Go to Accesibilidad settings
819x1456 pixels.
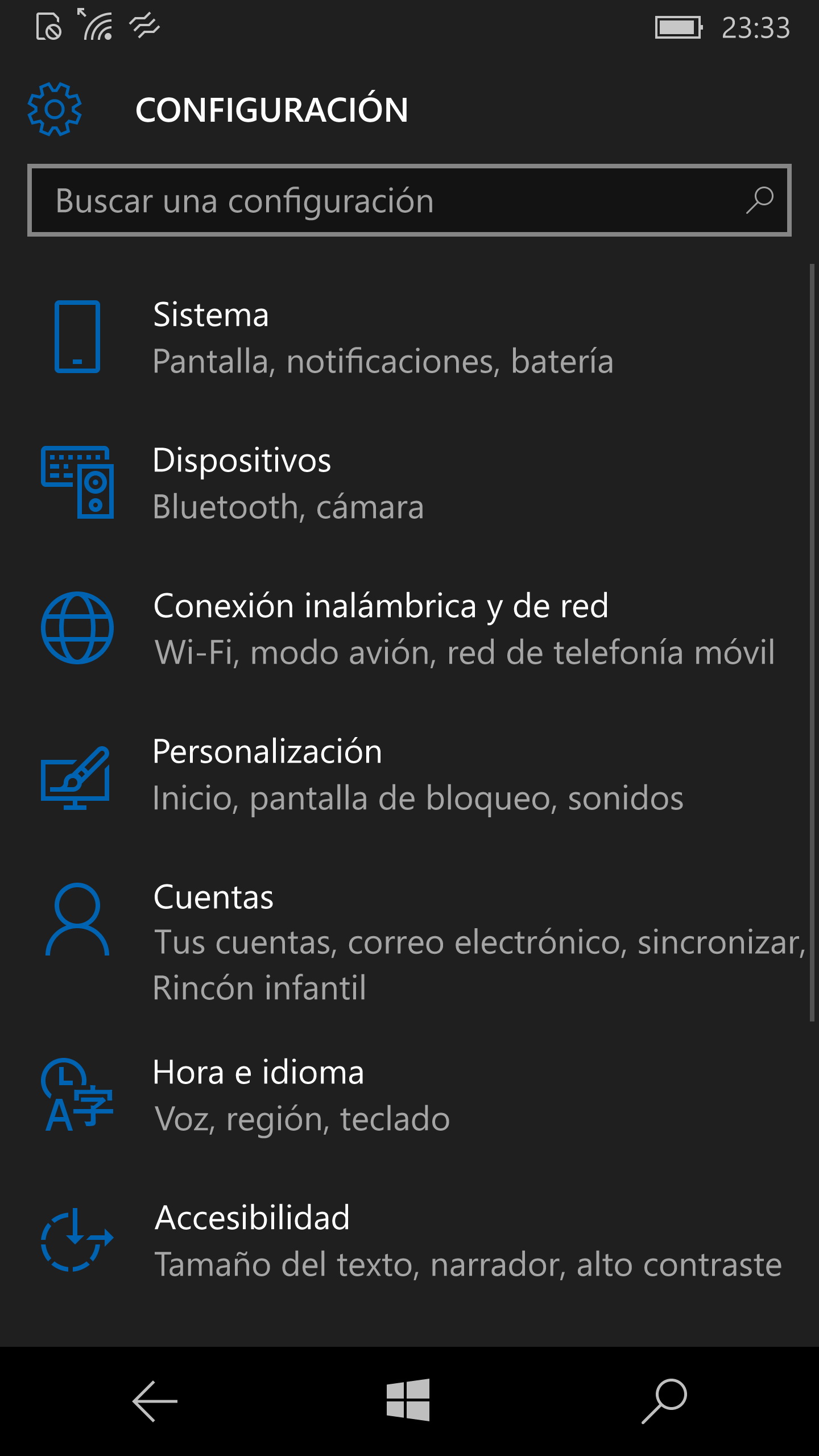coord(468,1241)
